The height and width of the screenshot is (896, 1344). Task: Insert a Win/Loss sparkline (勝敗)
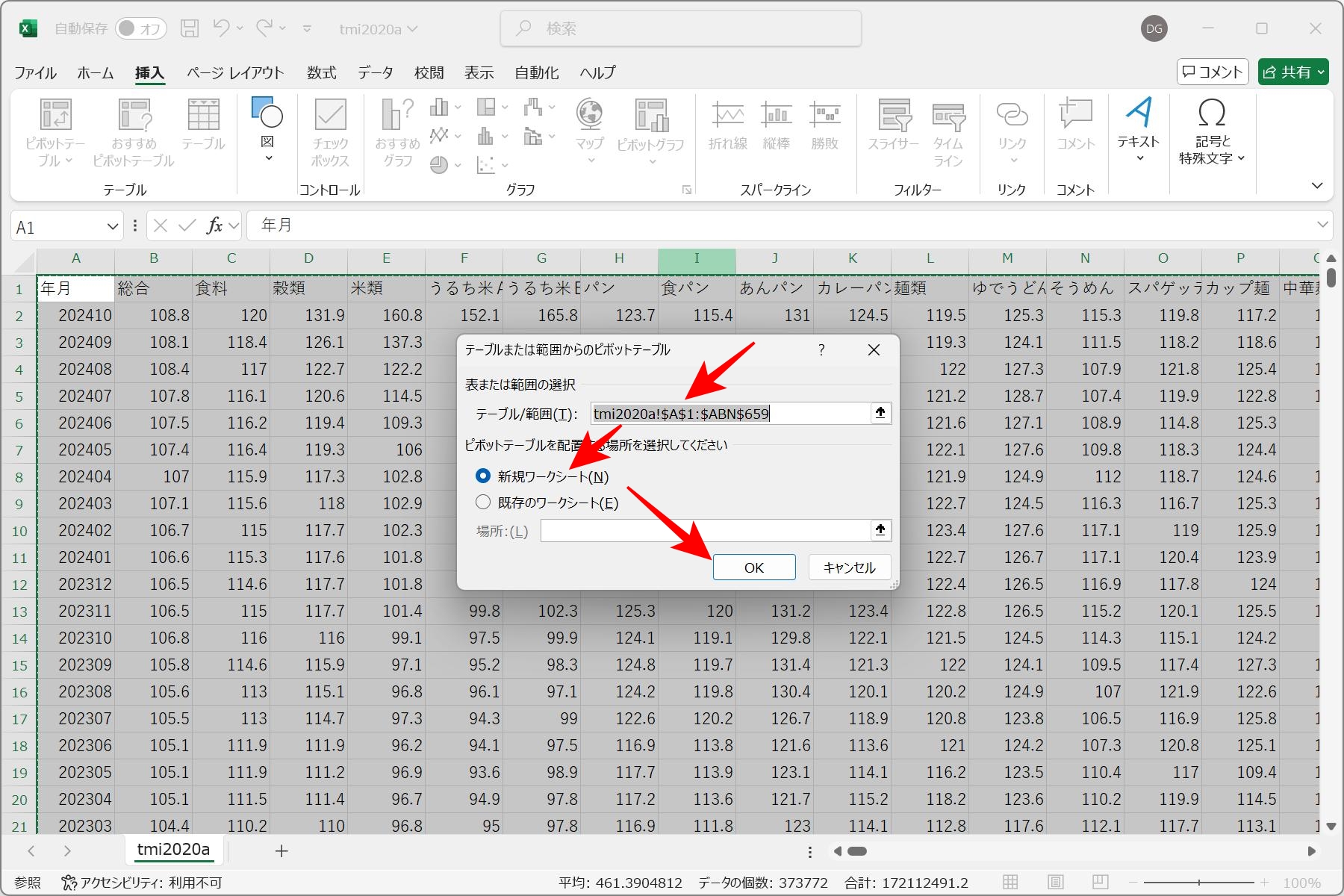824,125
